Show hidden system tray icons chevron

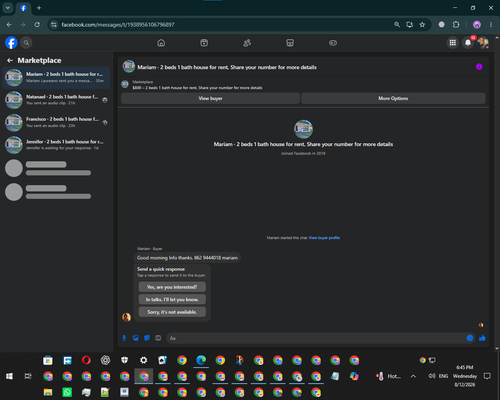(x=413, y=376)
